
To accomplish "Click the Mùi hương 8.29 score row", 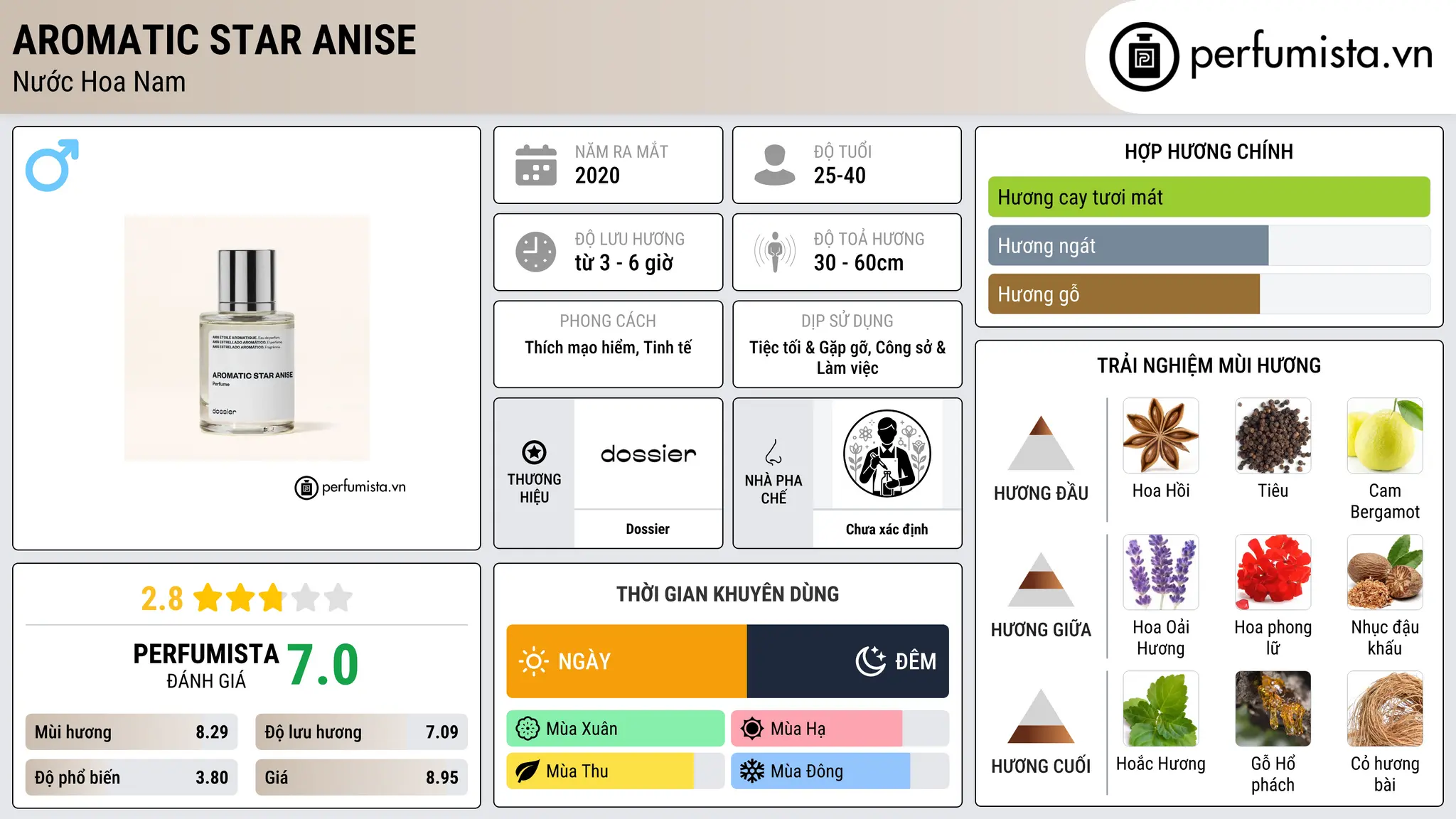I will click(132, 732).
